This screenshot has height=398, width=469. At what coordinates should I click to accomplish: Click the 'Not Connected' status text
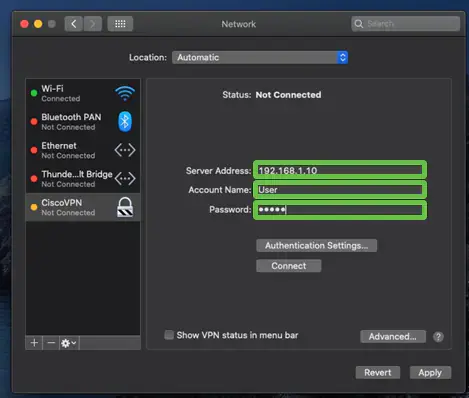(x=288, y=95)
